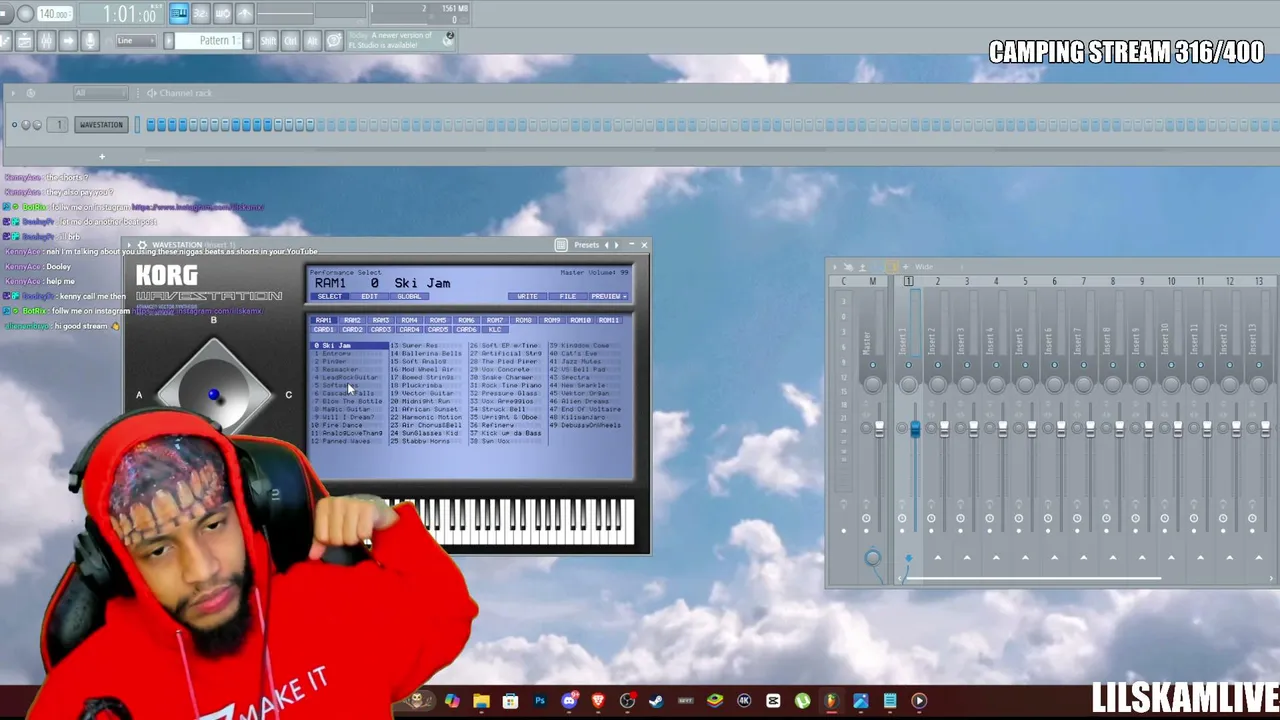This screenshot has height=720, width=1280.
Task: Open the Line snap dropdown
Action: coord(136,41)
